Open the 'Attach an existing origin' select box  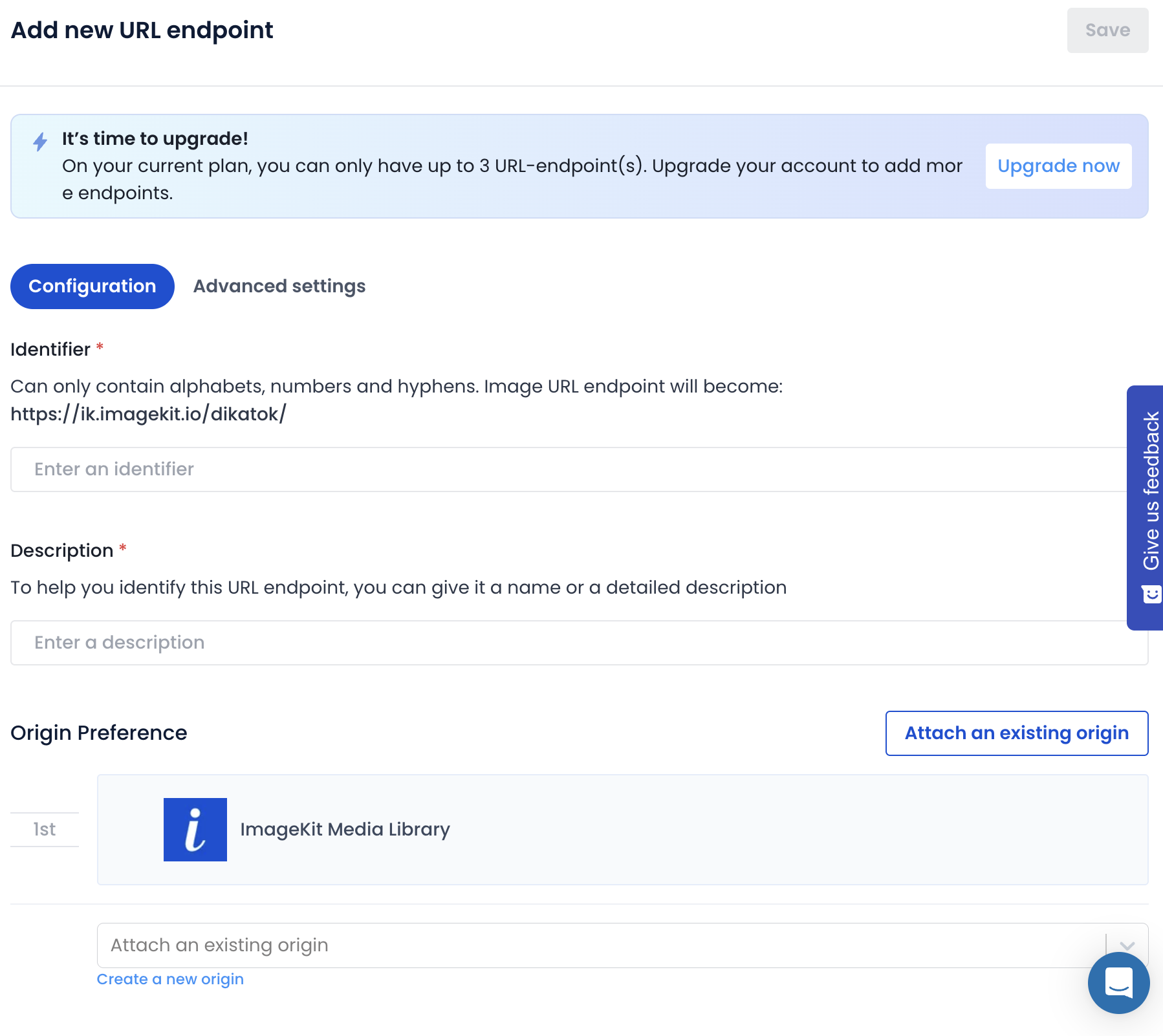tap(595, 945)
